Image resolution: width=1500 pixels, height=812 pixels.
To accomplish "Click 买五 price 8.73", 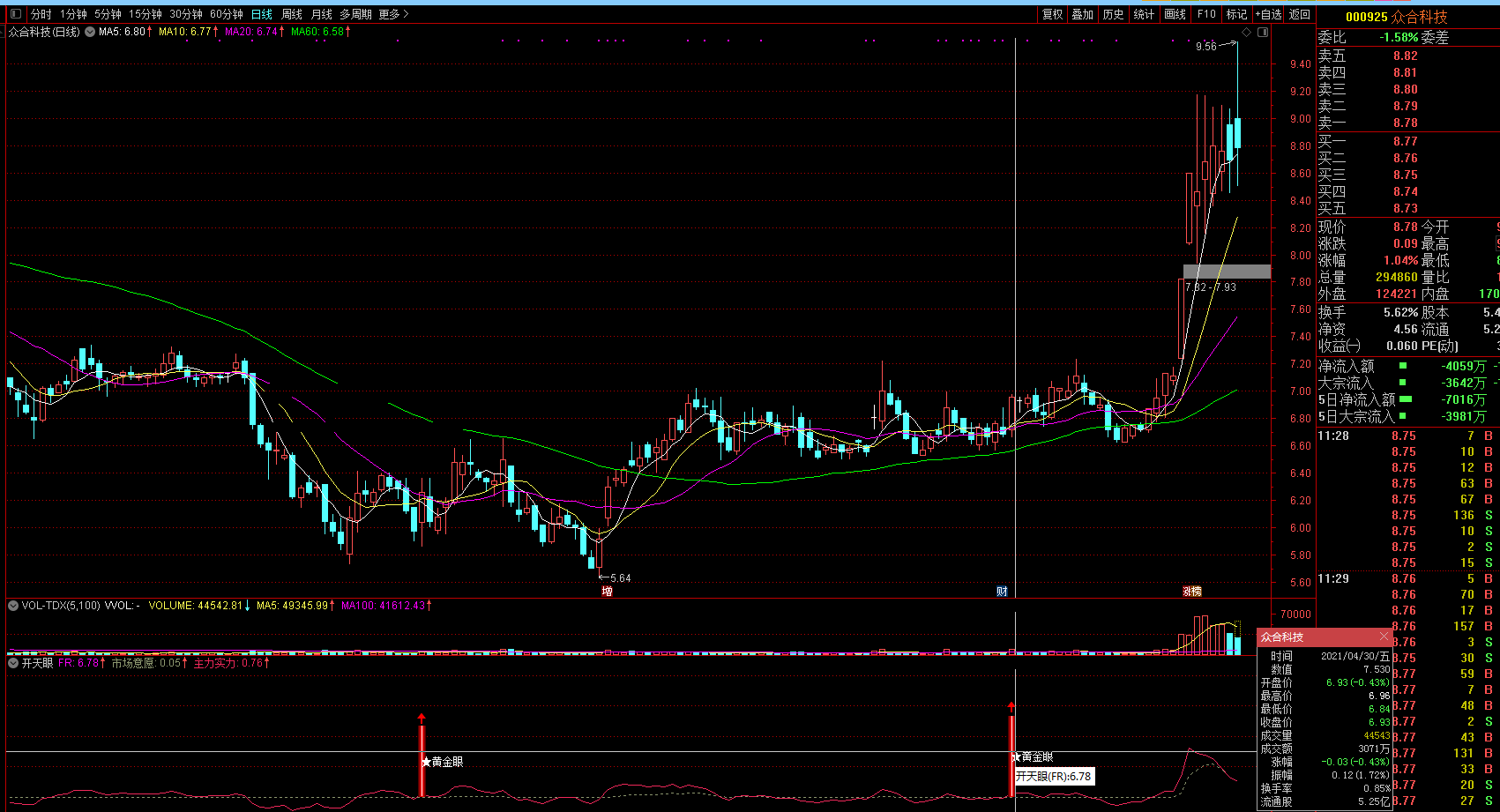I will [x=1406, y=208].
